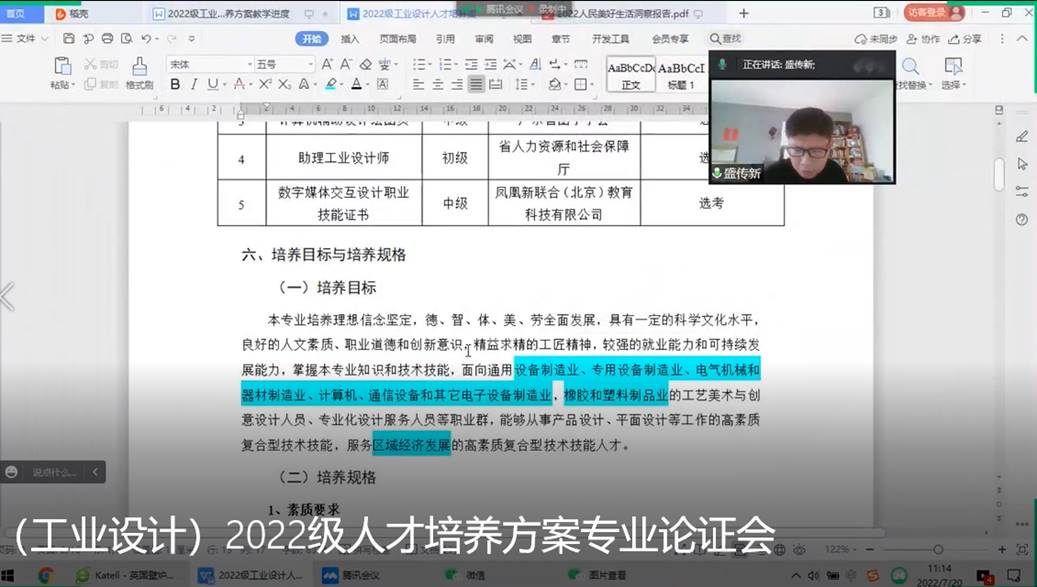
Task: Click the text highlight color icon
Action: pyautogui.click(x=331, y=85)
